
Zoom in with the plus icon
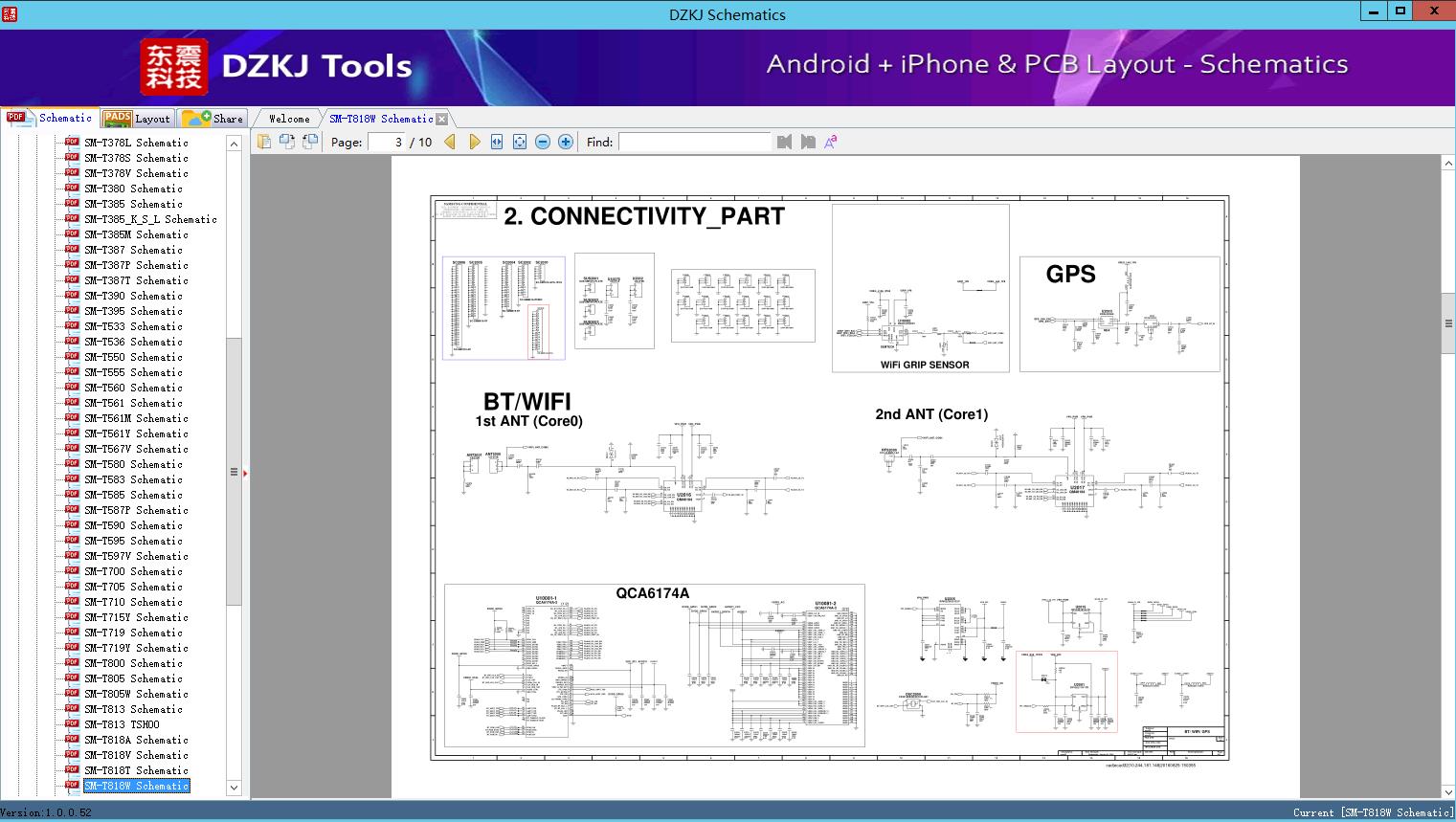(566, 142)
